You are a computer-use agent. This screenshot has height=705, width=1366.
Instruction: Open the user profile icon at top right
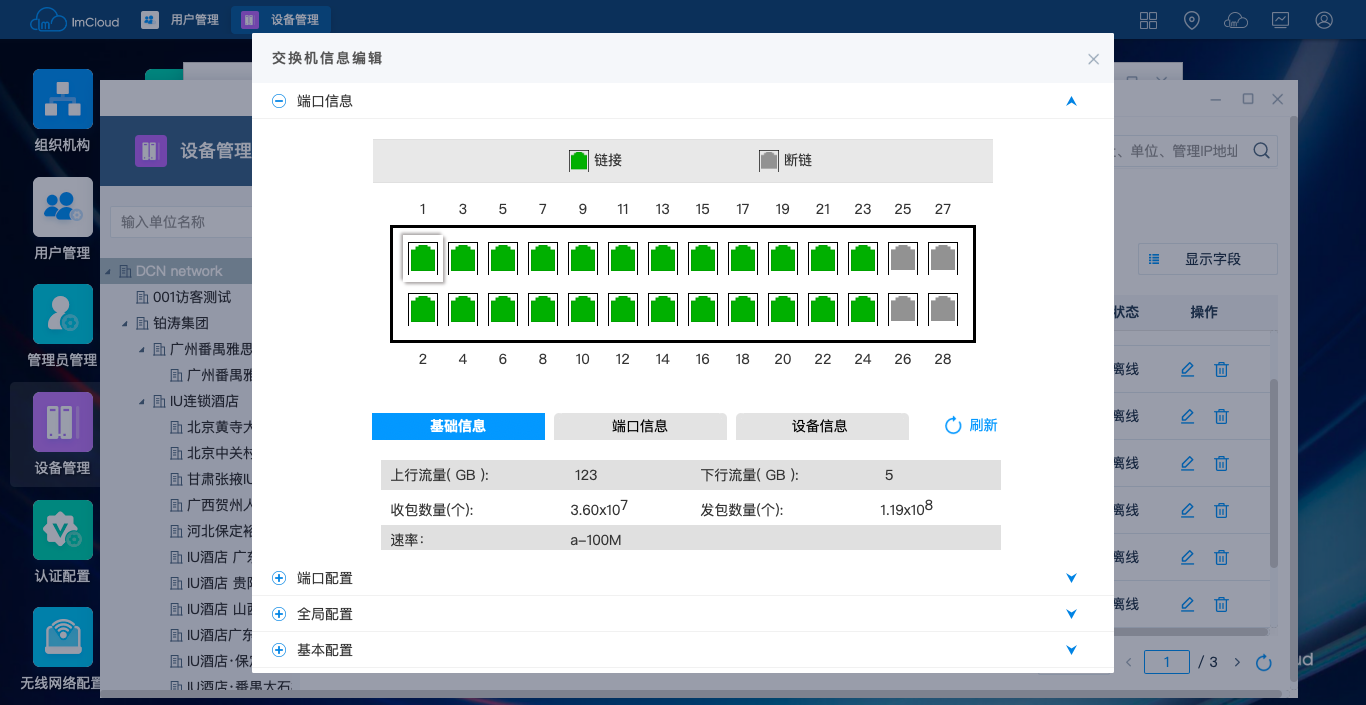tap(1324, 20)
